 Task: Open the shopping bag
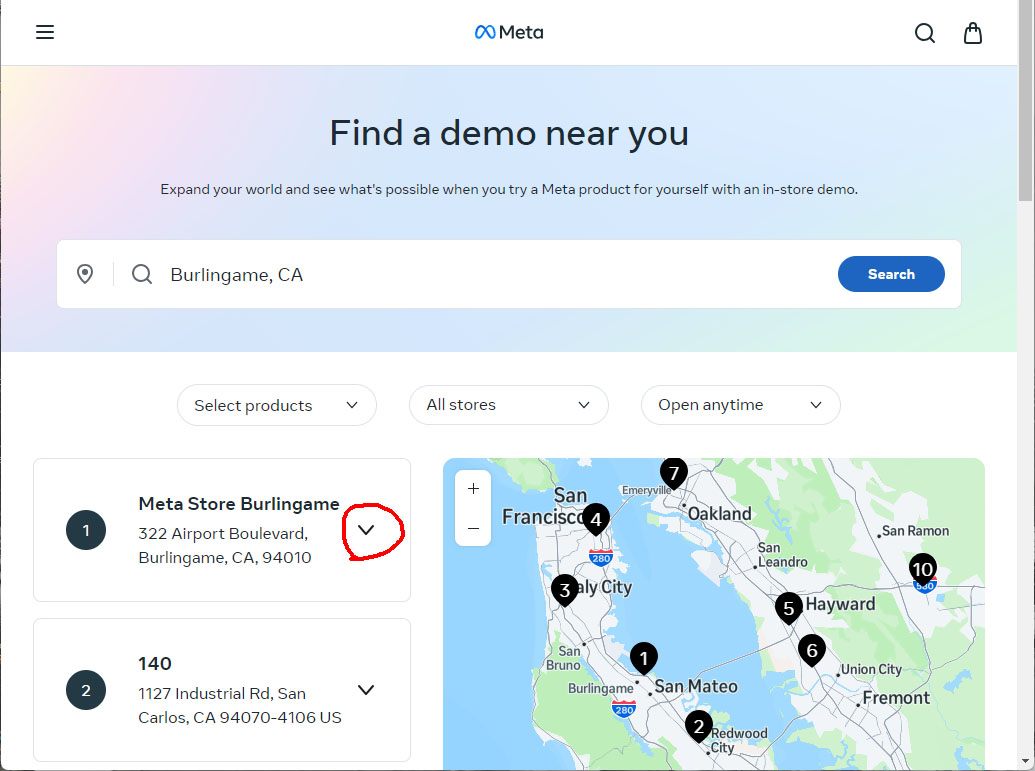click(x=973, y=33)
